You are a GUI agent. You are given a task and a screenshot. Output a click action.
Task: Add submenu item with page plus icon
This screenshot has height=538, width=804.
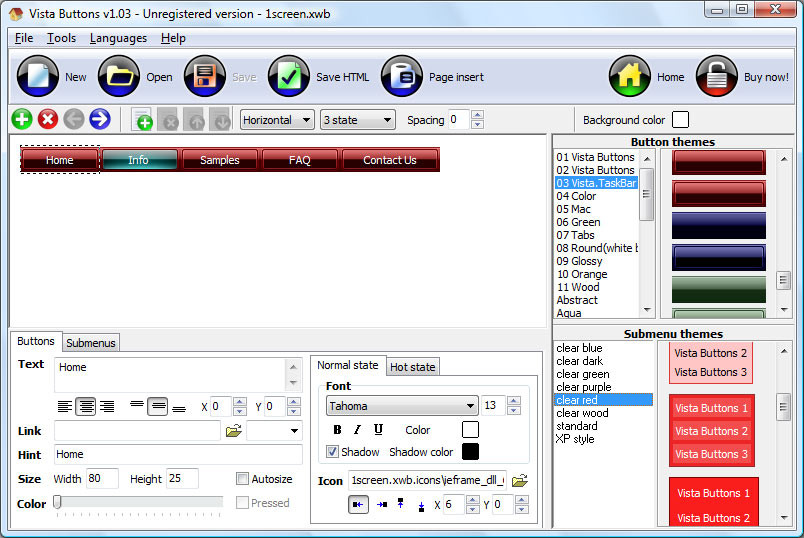pyautogui.click(x=143, y=119)
